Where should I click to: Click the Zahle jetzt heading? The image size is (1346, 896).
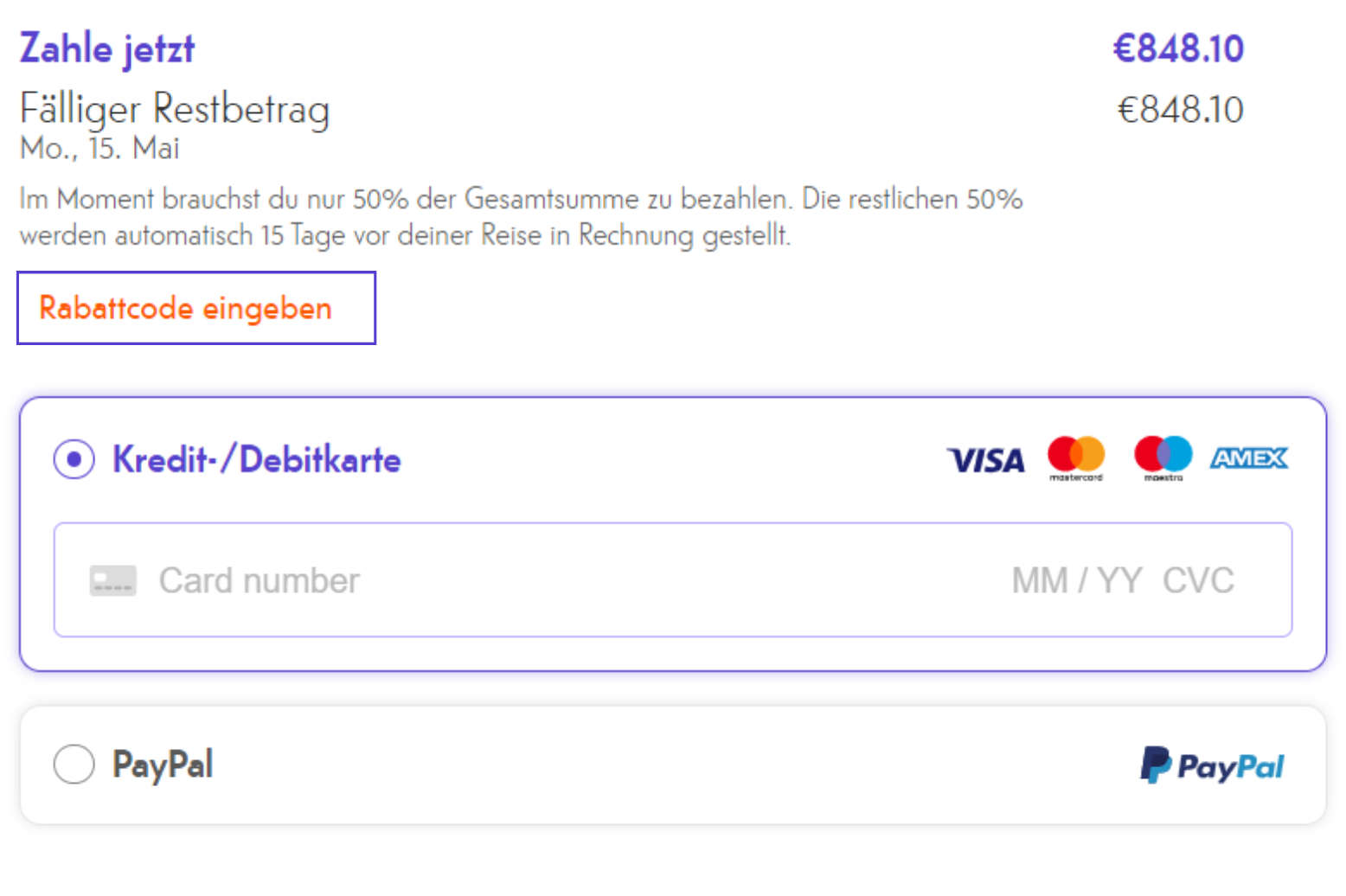[x=107, y=48]
